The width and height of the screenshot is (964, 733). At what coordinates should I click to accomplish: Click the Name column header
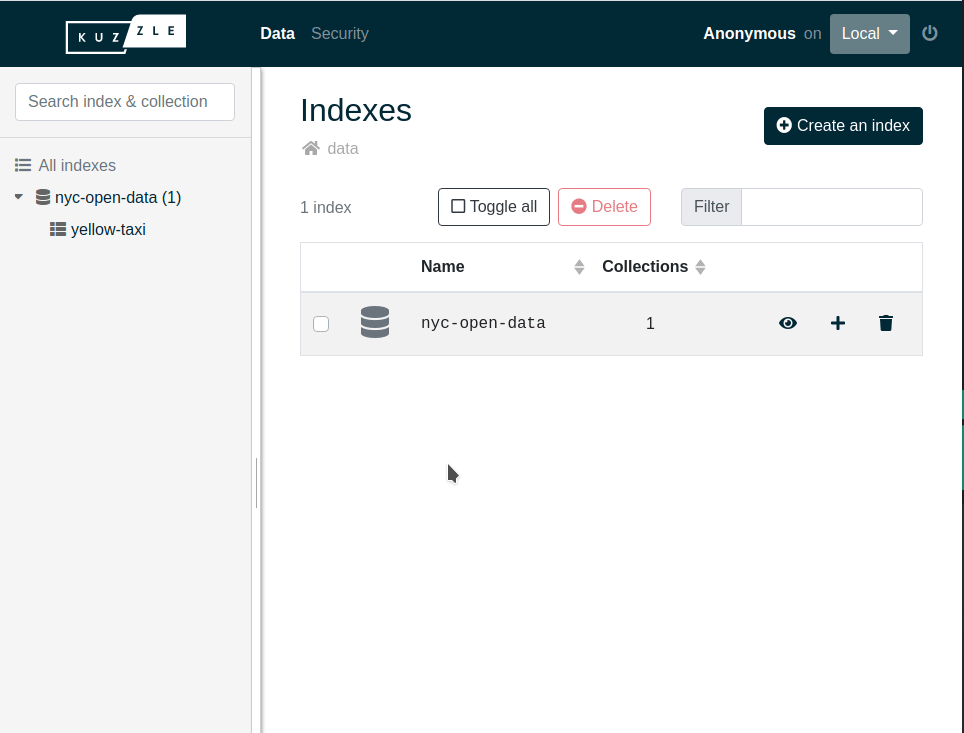(x=443, y=267)
